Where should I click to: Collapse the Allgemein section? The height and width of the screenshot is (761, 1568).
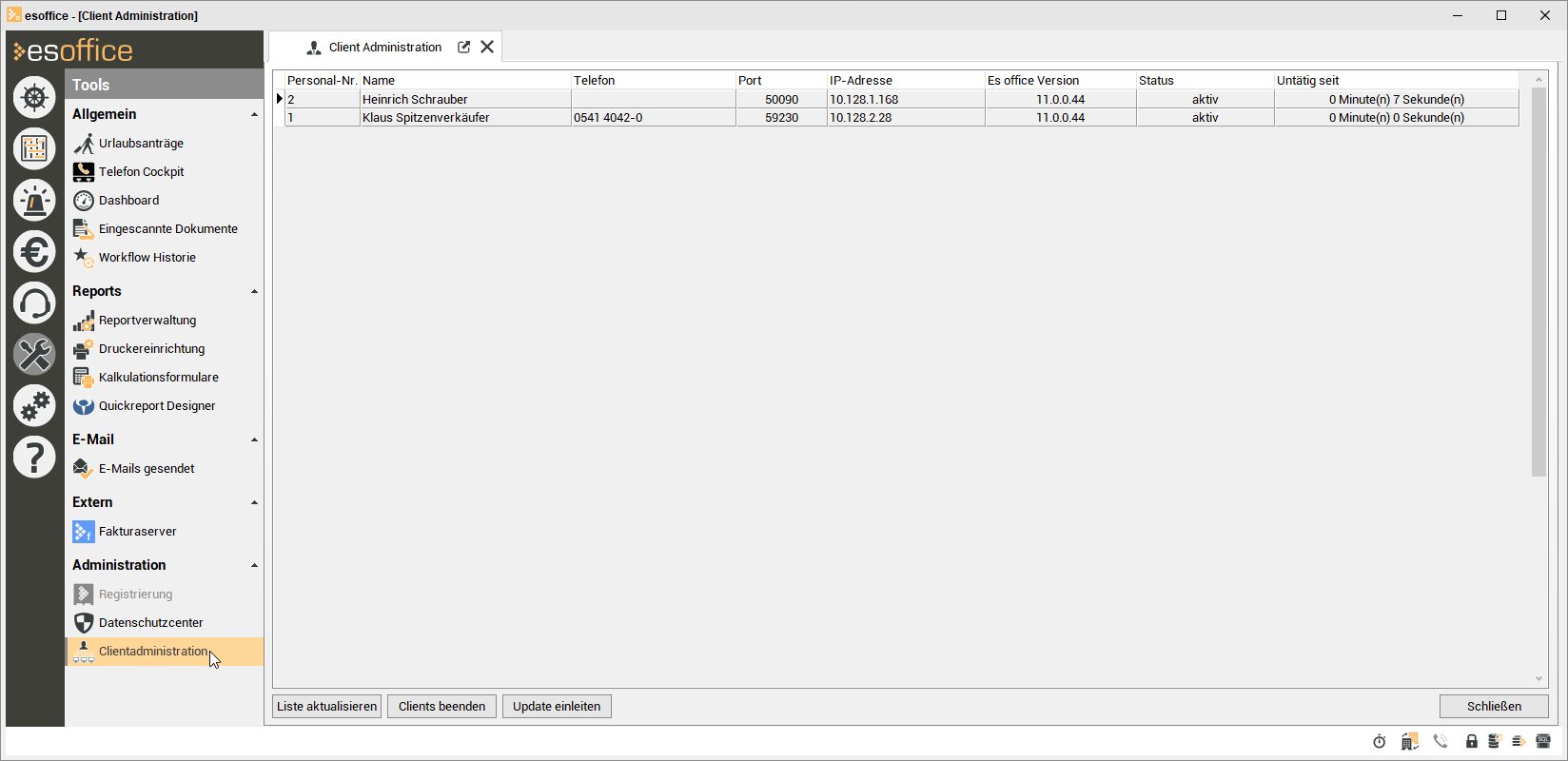tap(254, 115)
